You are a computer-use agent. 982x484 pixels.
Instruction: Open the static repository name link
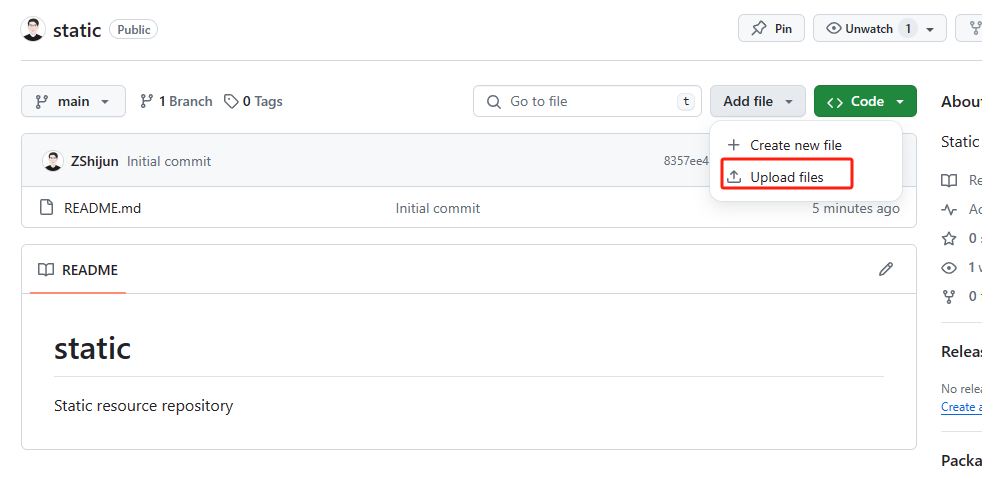(x=77, y=30)
